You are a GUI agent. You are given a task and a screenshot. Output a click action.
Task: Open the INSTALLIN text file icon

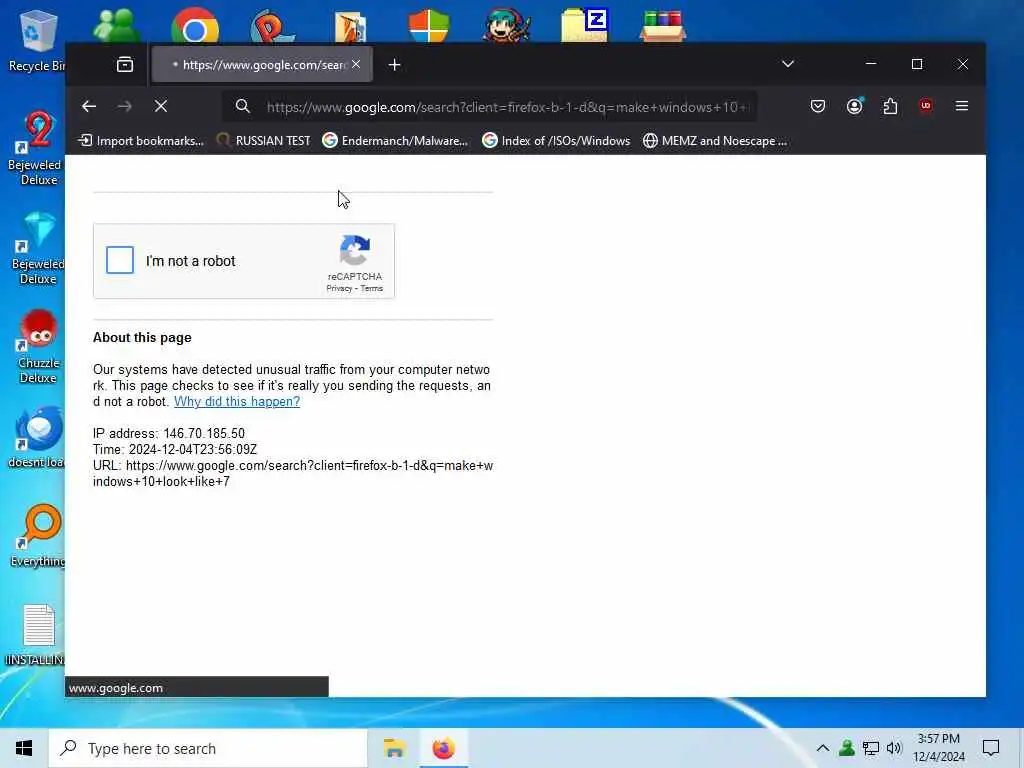[x=38, y=635]
